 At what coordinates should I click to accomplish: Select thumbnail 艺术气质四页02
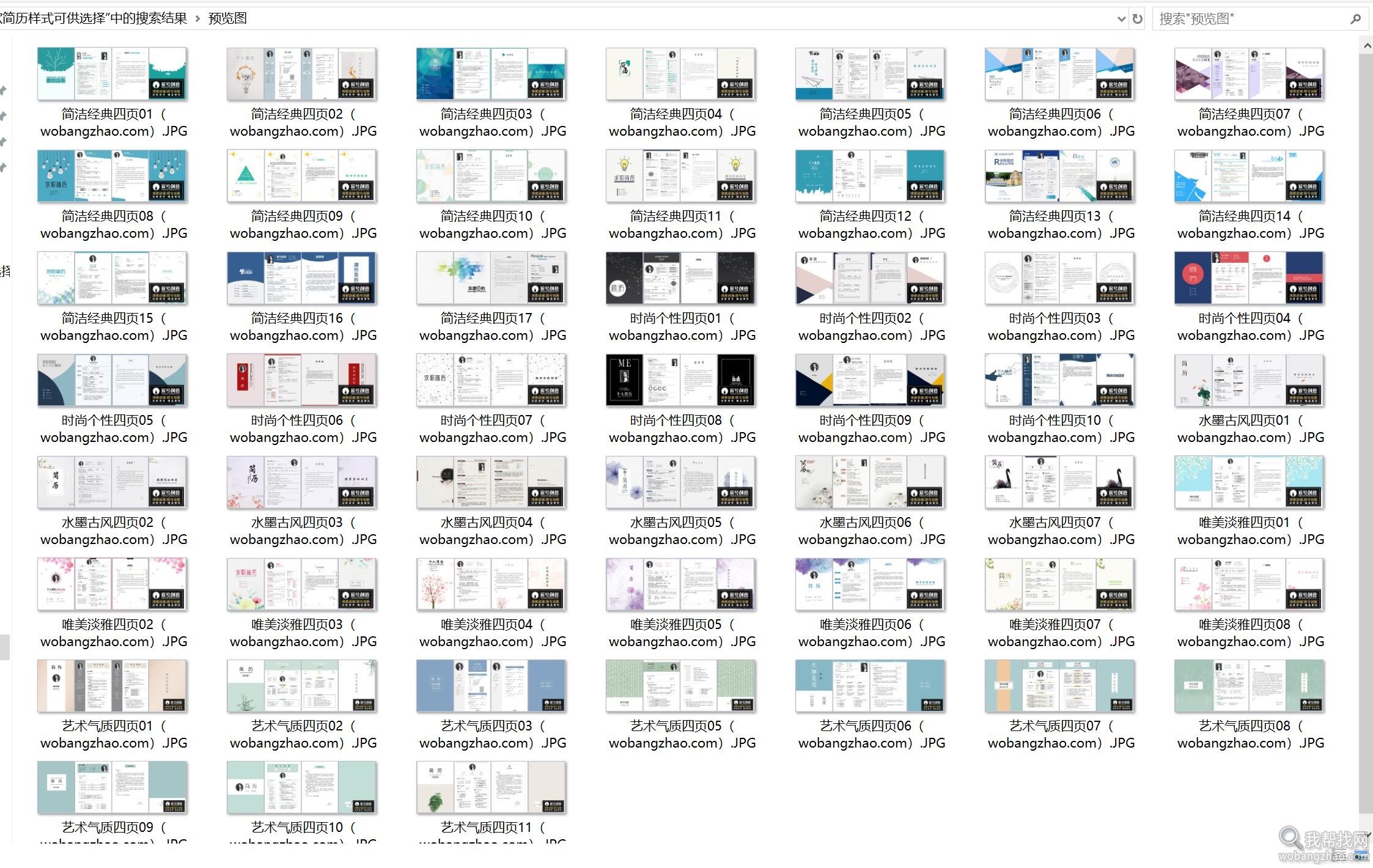[302, 686]
